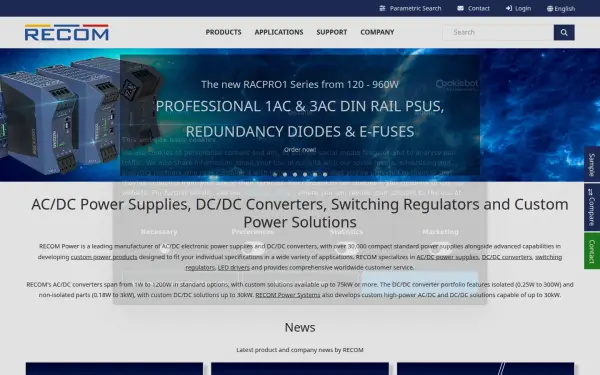Viewport: 600px width, 375px height.
Task: Open the English language selector
Action: [x=561, y=8]
